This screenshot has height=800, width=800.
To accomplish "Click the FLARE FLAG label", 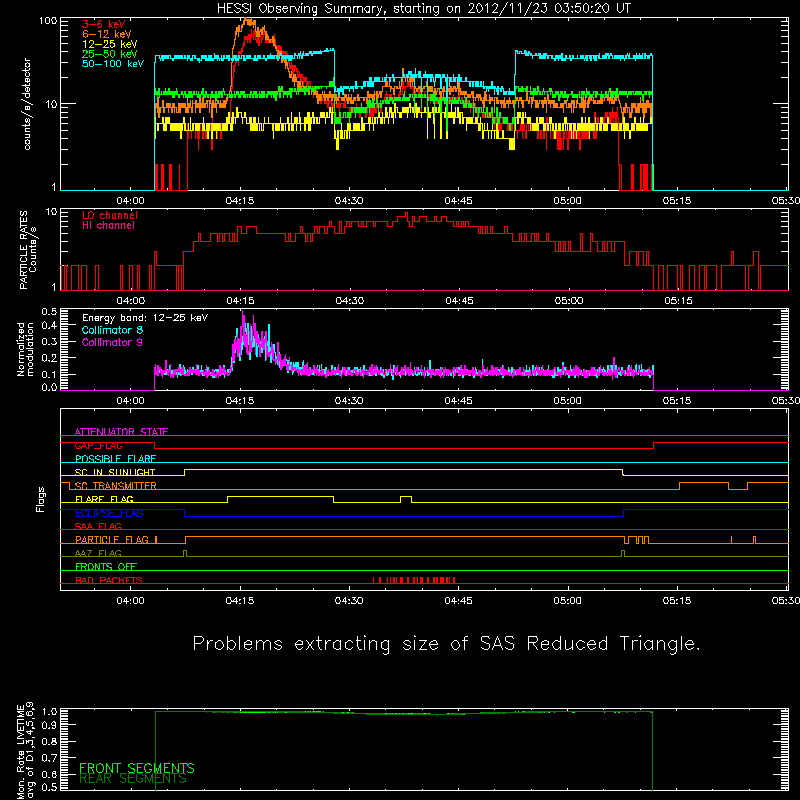I will click(x=104, y=499).
